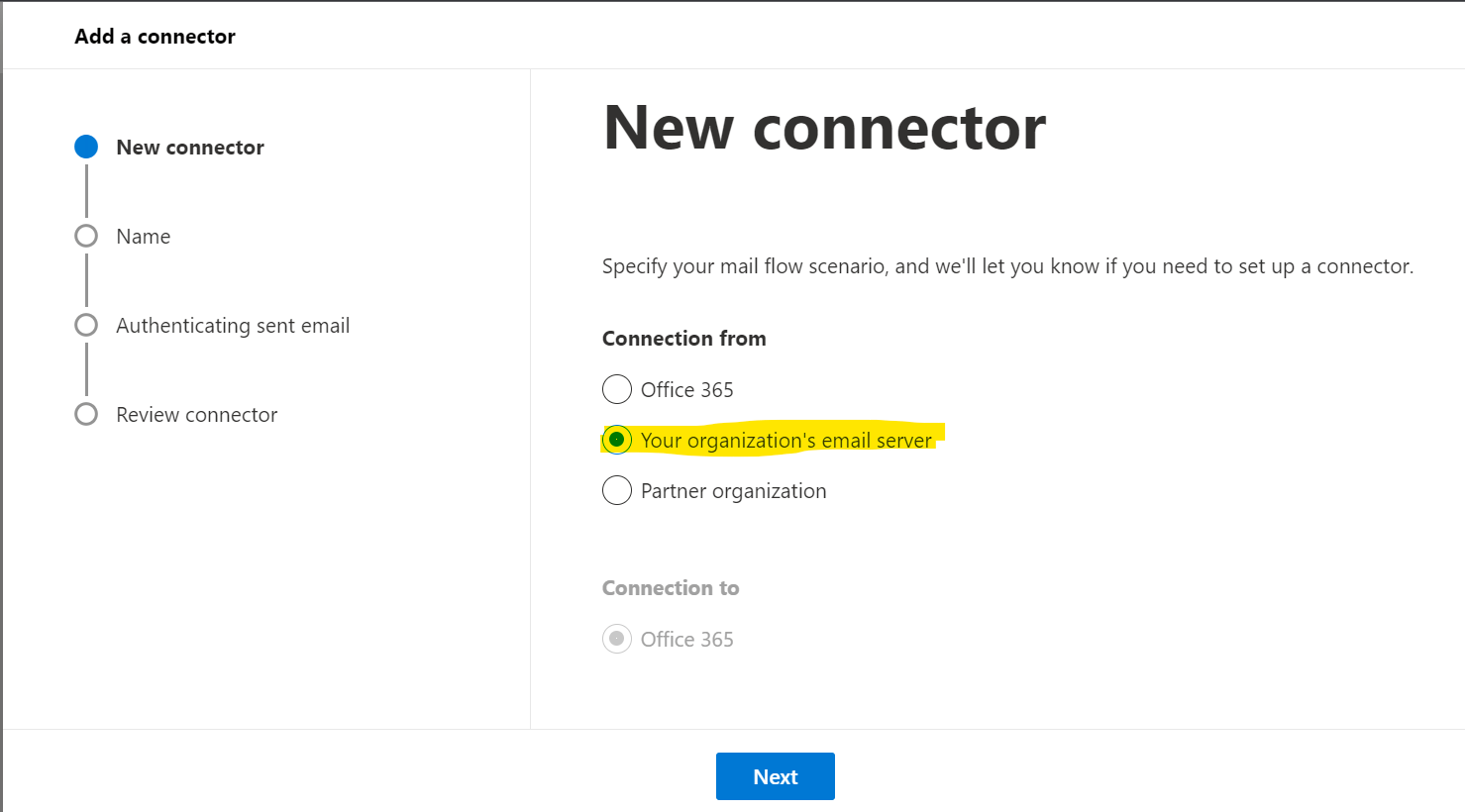1465x812 pixels.
Task: Click the highlighted Your organization's email server label
Action: (x=786, y=441)
